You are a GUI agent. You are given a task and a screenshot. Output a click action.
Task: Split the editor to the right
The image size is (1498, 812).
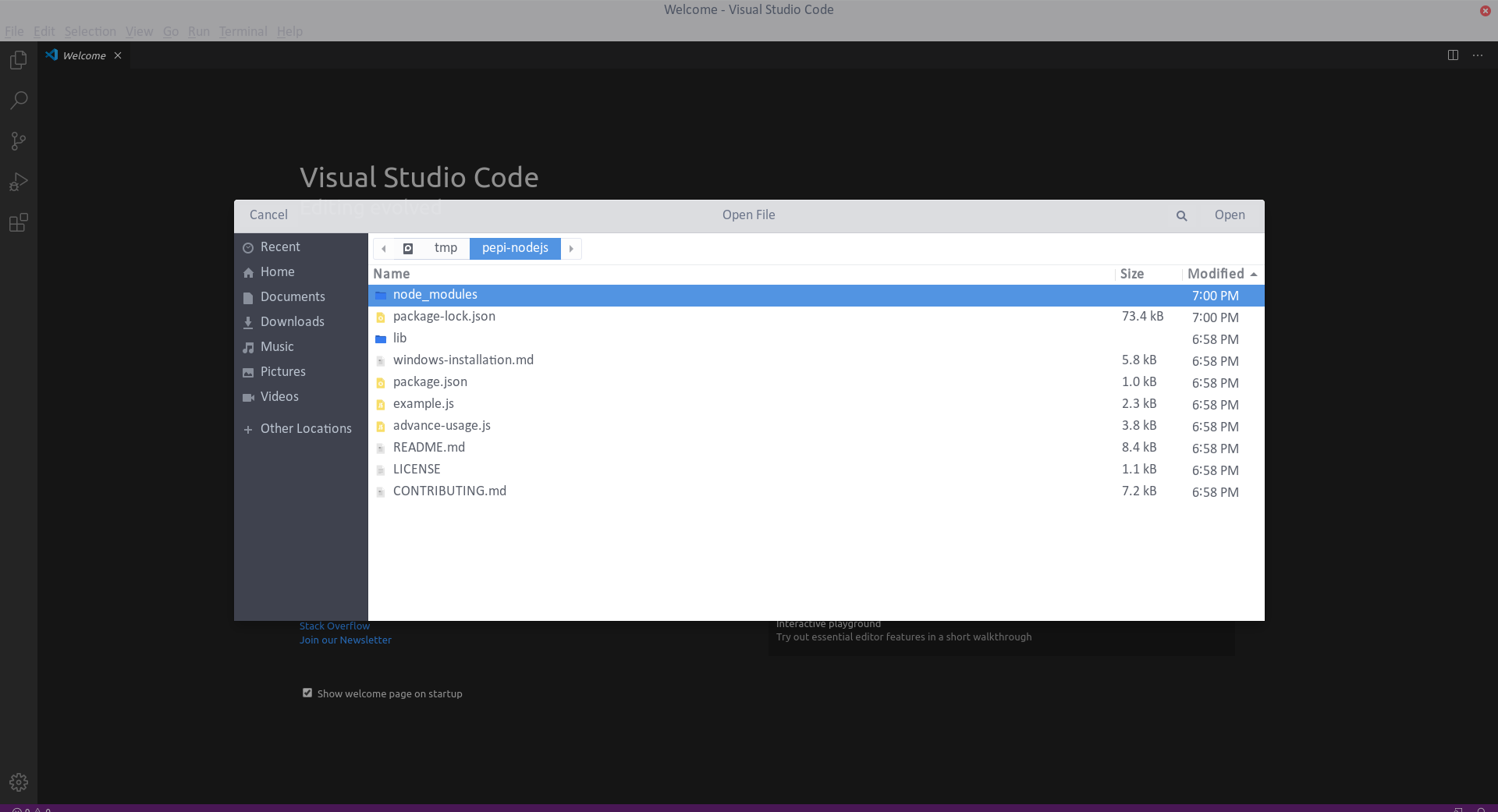(x=1453, y=55)
